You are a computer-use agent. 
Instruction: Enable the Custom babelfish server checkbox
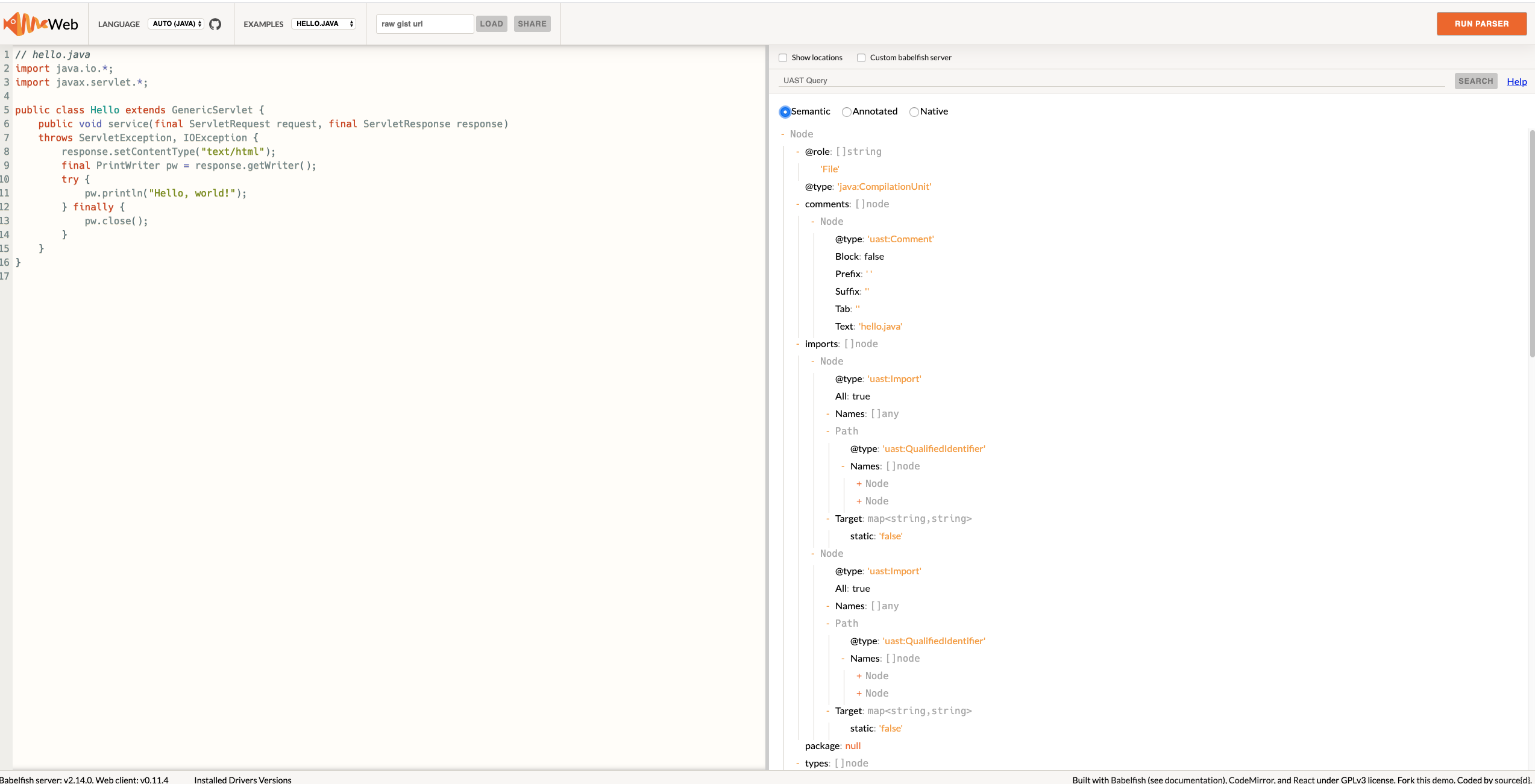coord(861,57)
